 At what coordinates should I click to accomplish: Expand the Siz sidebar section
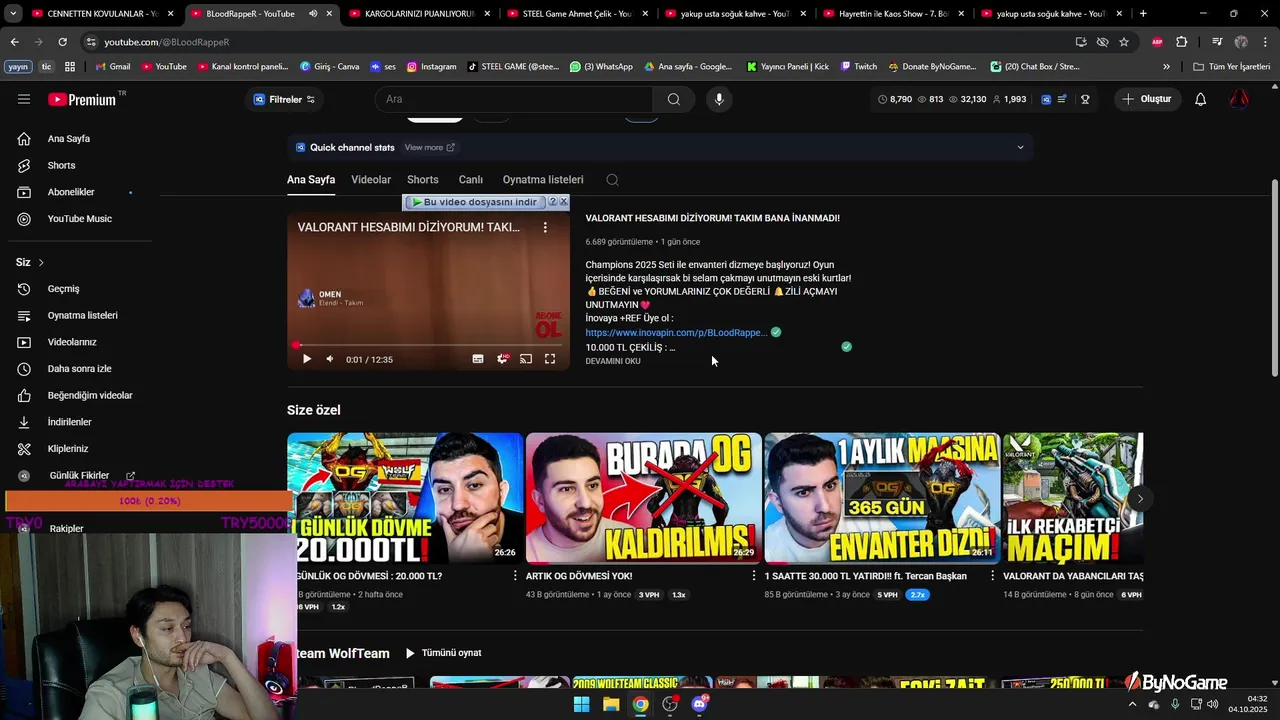click(30, 262)
